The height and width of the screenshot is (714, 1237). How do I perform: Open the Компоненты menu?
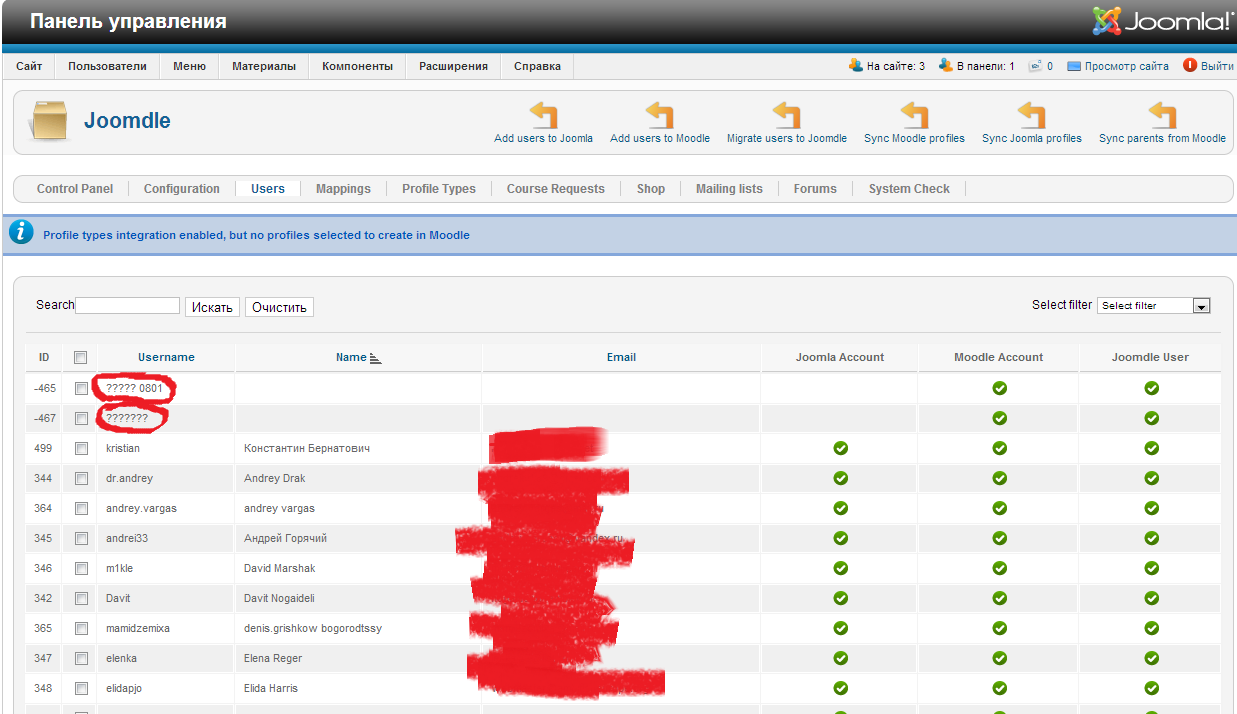[357, 66]
